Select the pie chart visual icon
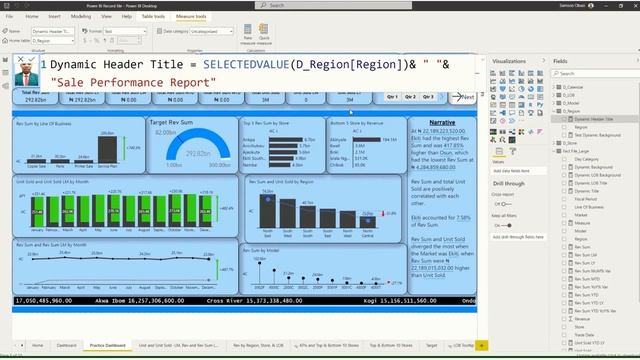The height and width of the screenshot is (360, 640). (x=521, y=89)
